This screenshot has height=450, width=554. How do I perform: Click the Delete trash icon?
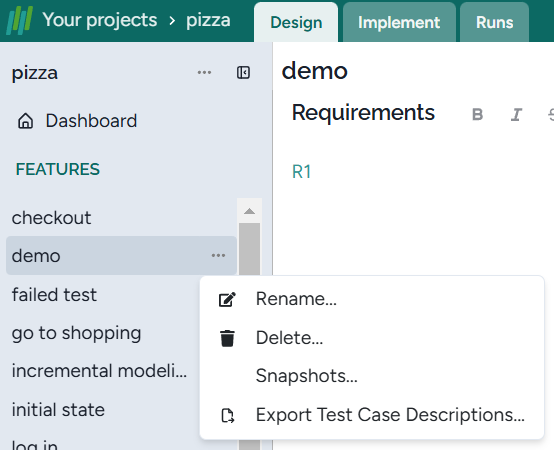(x=227, y=338)
